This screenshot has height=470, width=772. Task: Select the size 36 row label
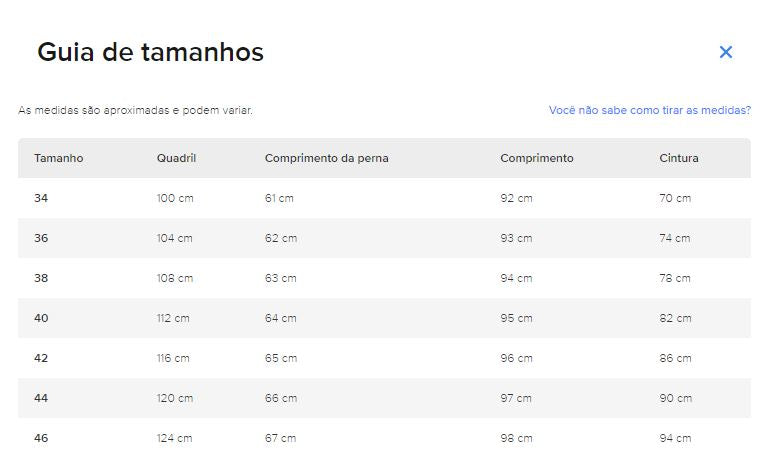point(41,238)
